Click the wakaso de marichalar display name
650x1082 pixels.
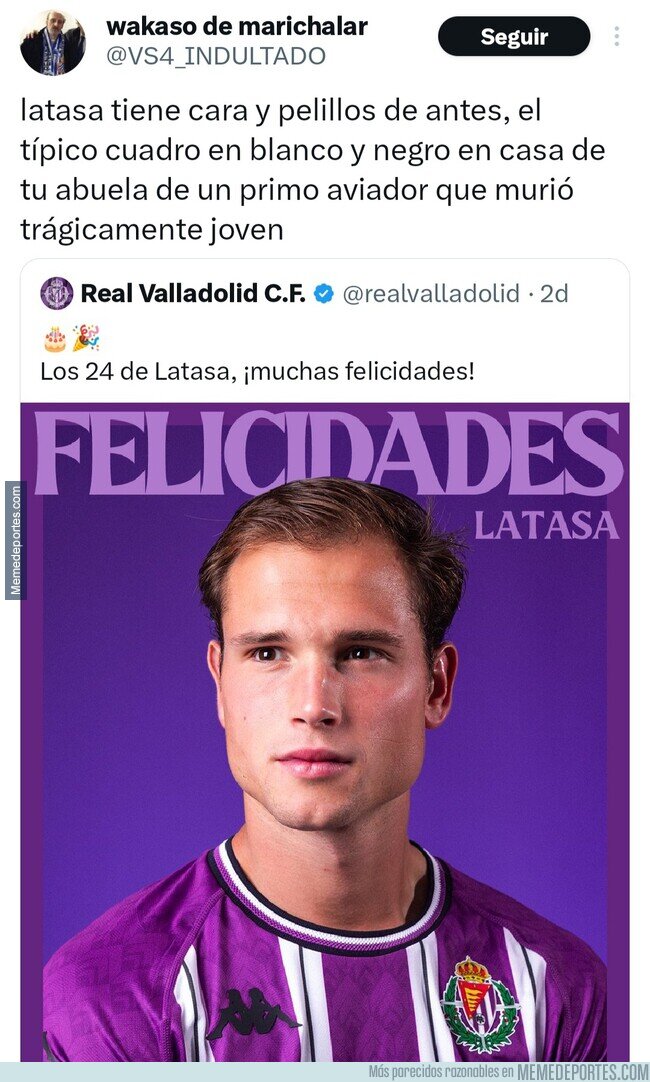(237, 26)
